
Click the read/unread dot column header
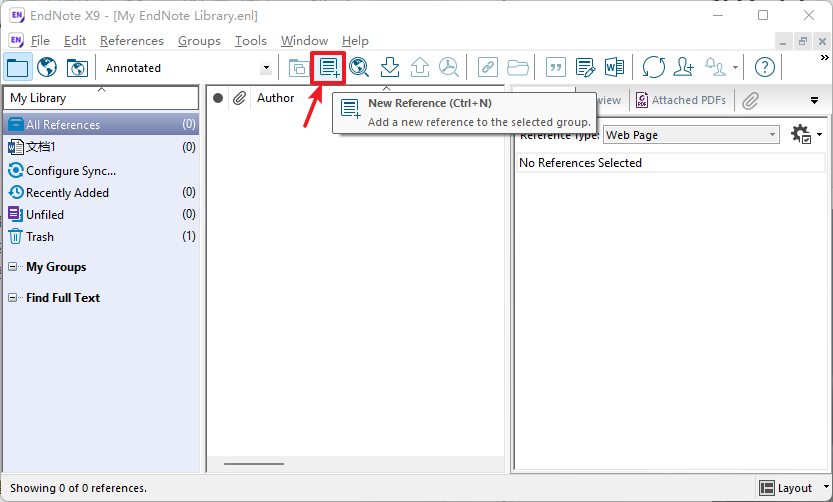pyautogui.click(x=218, y=98)
